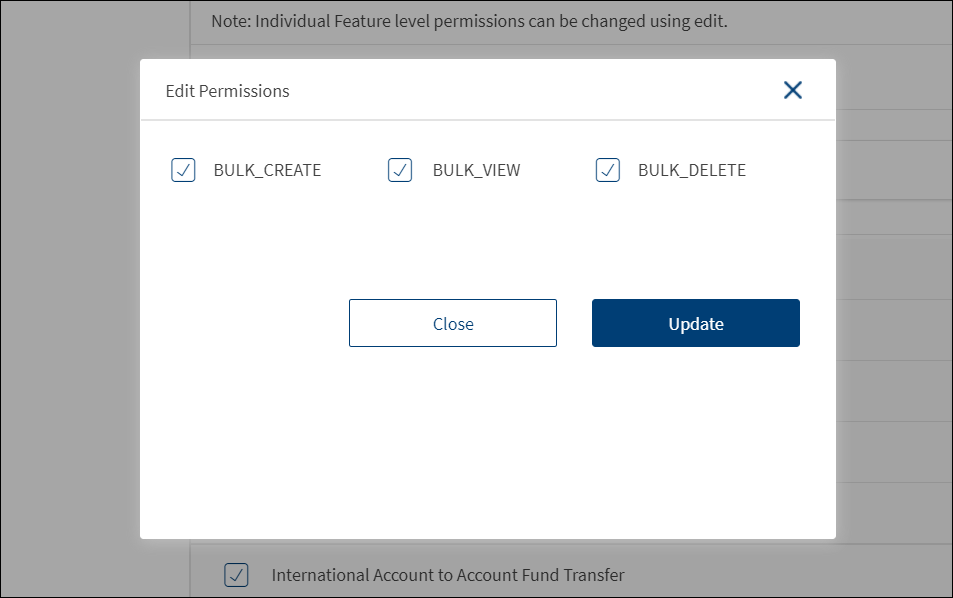Click the empty area between BULK_CREATE and BULK_VIEW
Screen dimensions: 953x598
[355, 170]
